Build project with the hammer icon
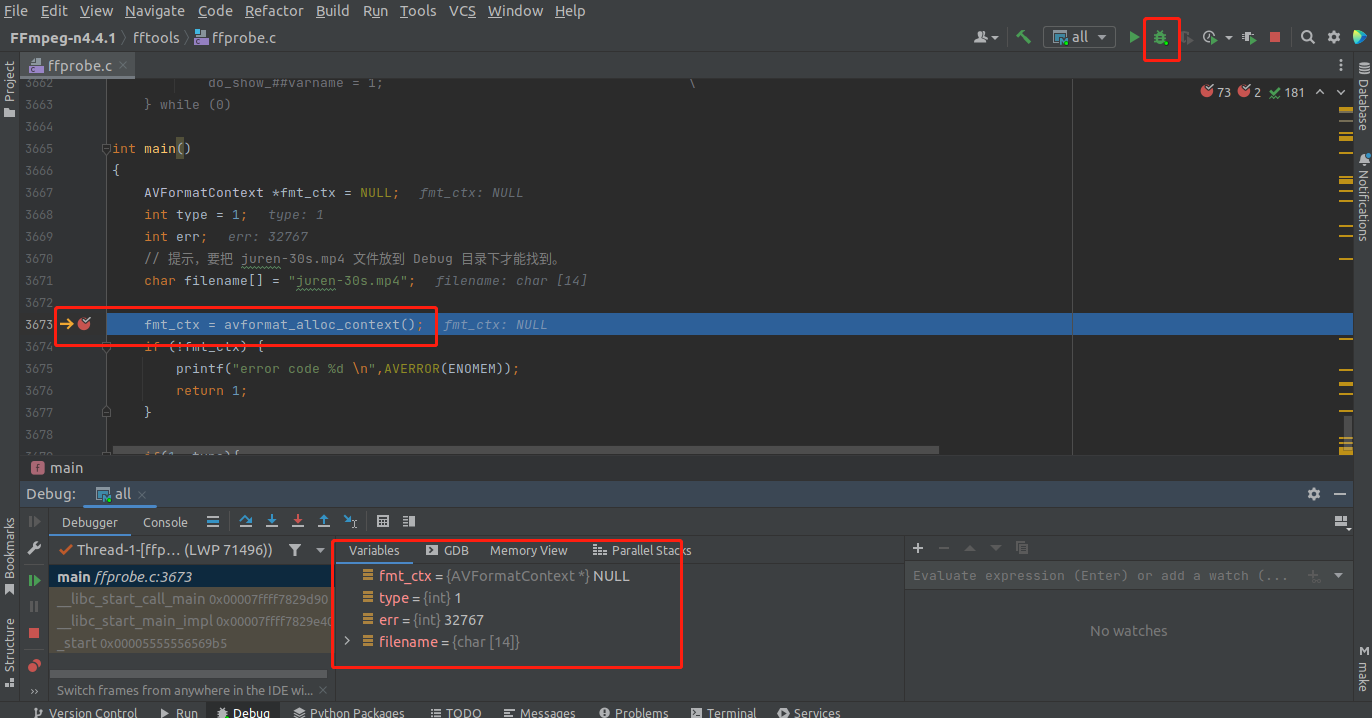The image size is (1372, 718). [1023, 37]
